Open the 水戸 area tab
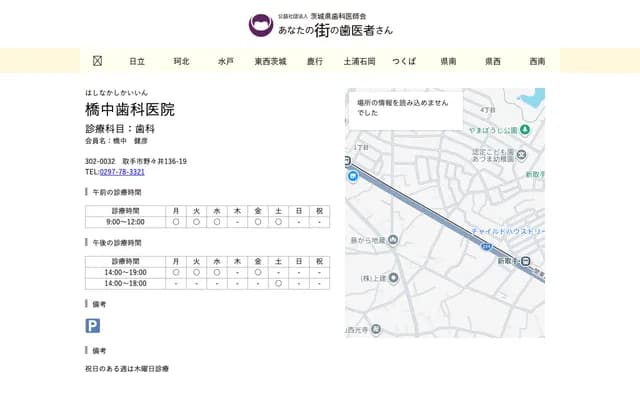This screenshot has height=400, width=640. tap(226, 61)
